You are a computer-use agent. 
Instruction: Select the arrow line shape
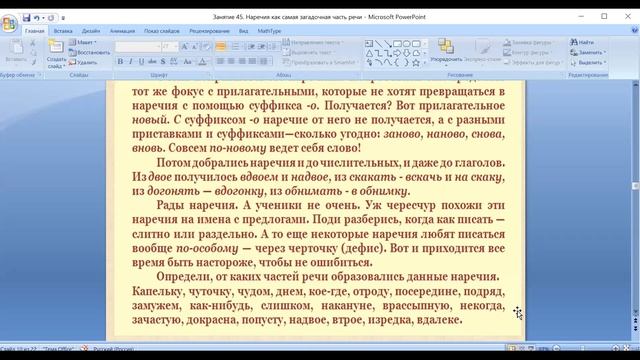[388, 44]
